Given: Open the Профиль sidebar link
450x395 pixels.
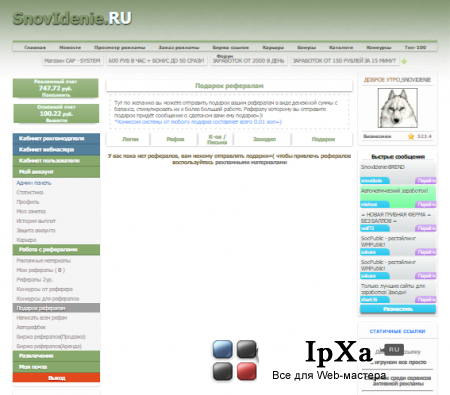Looking at the screenshot, I should (28, 202).
